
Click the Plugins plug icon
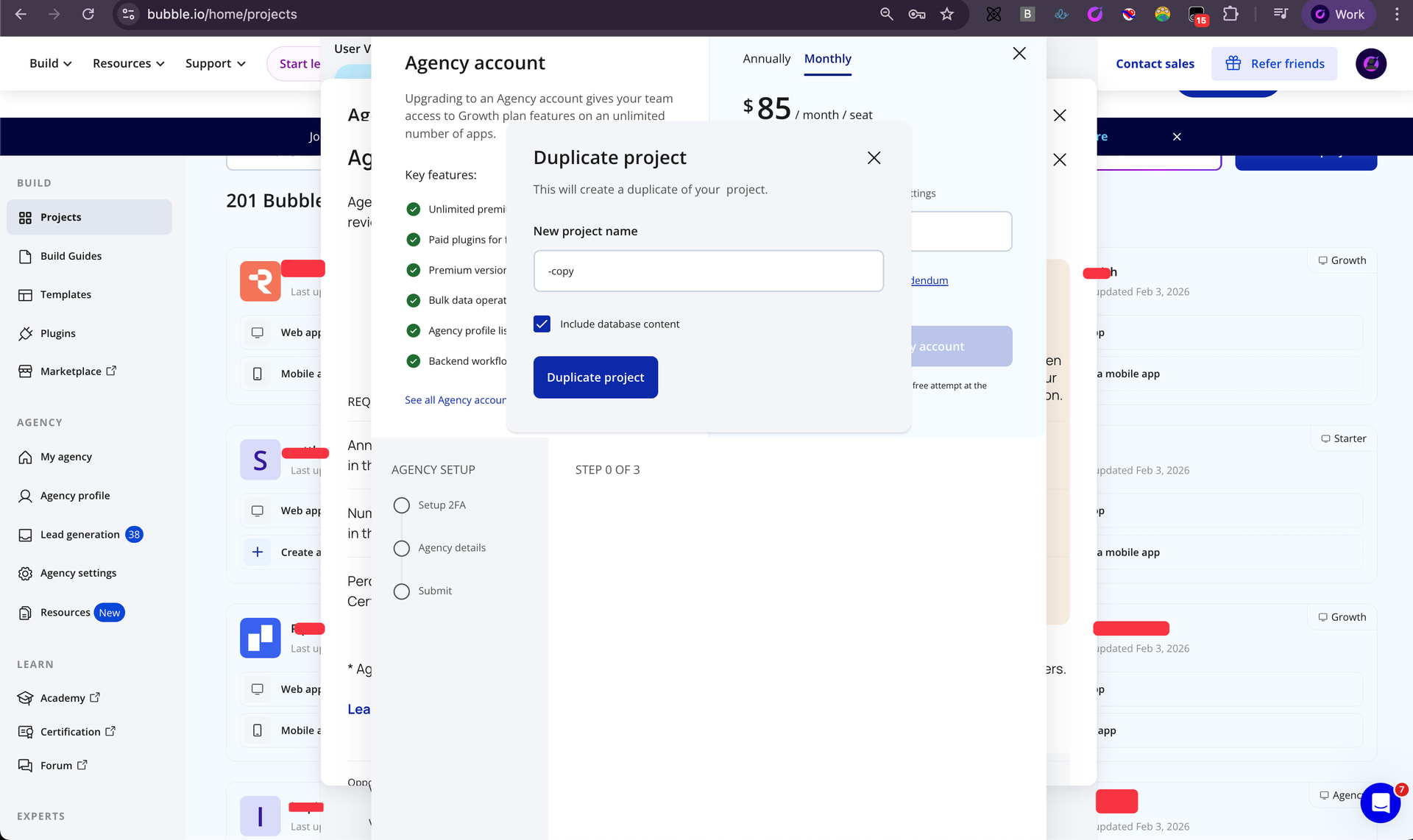pos(25,333)
